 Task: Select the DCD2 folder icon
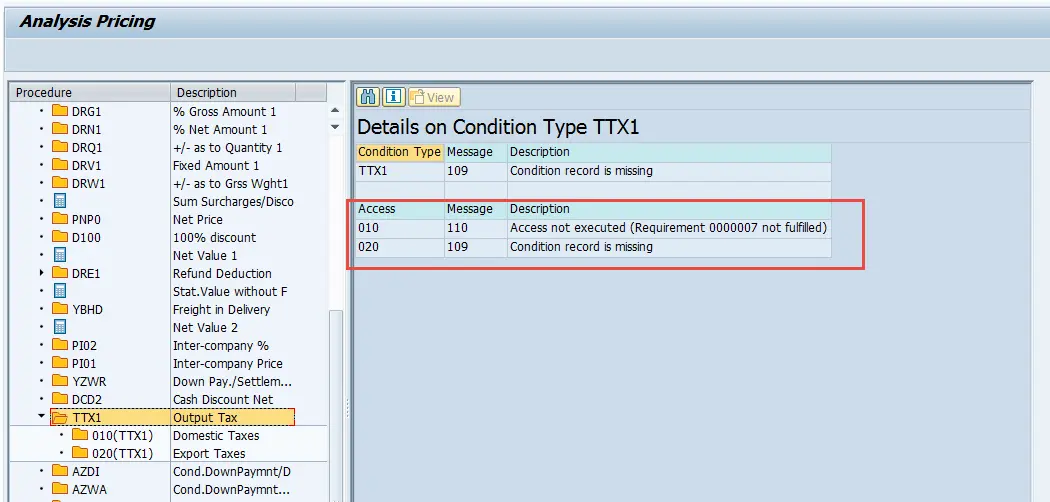pyautogui.click(x=60, y=400)
